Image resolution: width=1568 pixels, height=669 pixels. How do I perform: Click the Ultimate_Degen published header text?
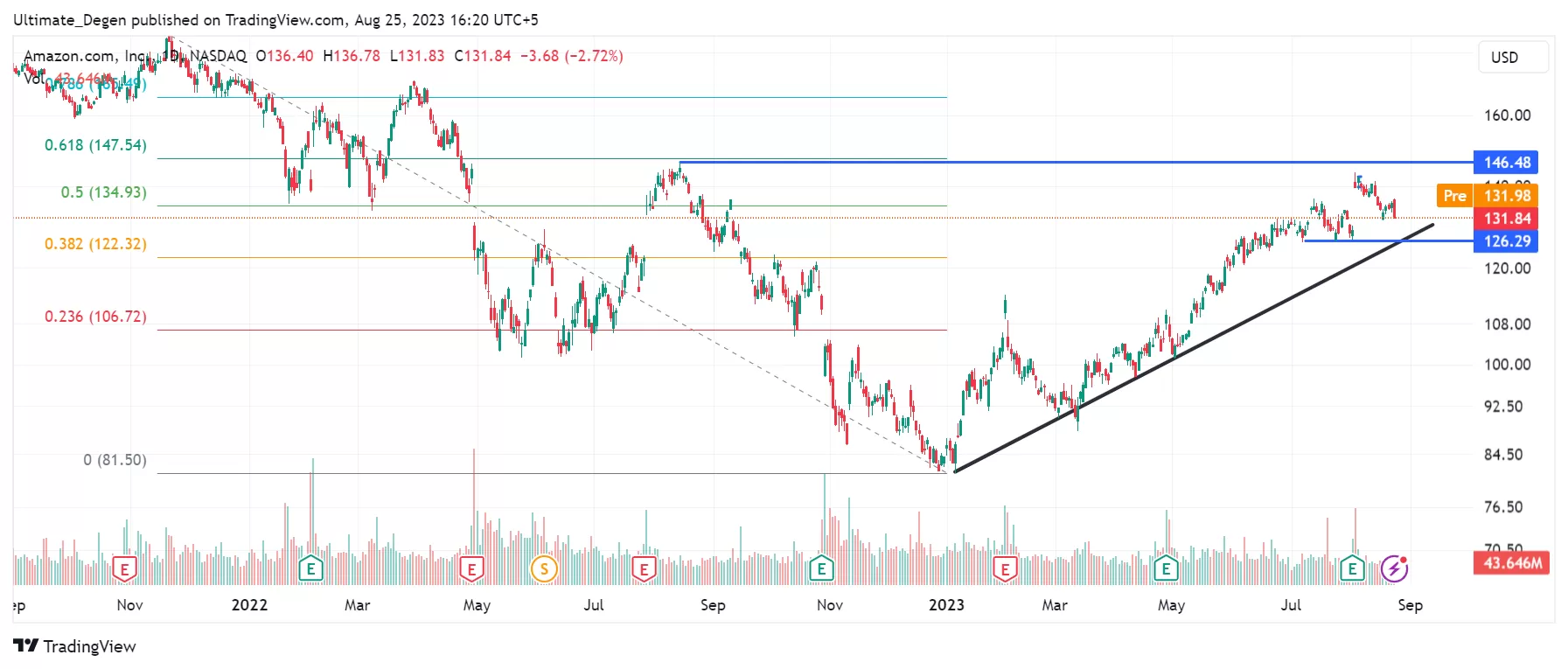[x=275, y=19]
